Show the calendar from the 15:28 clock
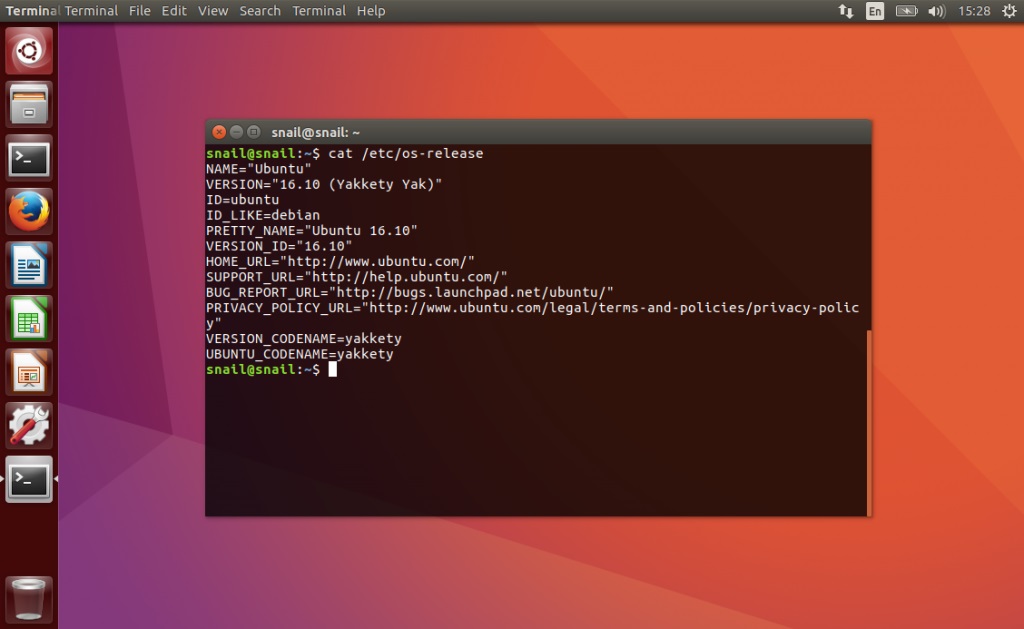Viewport: 1024px width, 629px height. (974, 11)
